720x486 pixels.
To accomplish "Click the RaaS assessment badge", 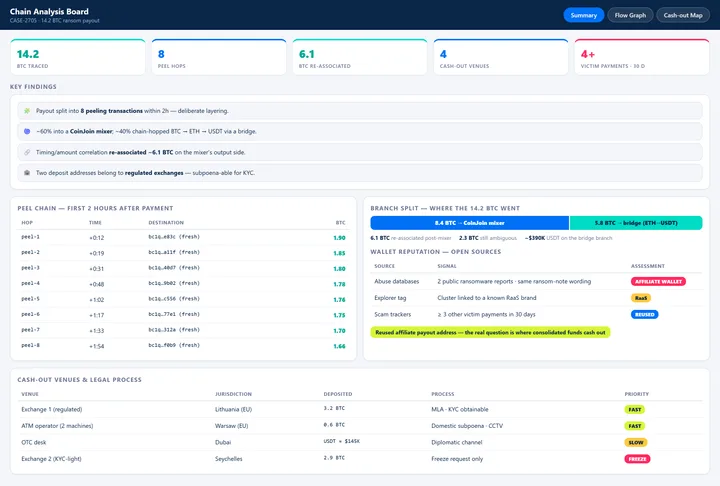I will (x=641, y=298).
